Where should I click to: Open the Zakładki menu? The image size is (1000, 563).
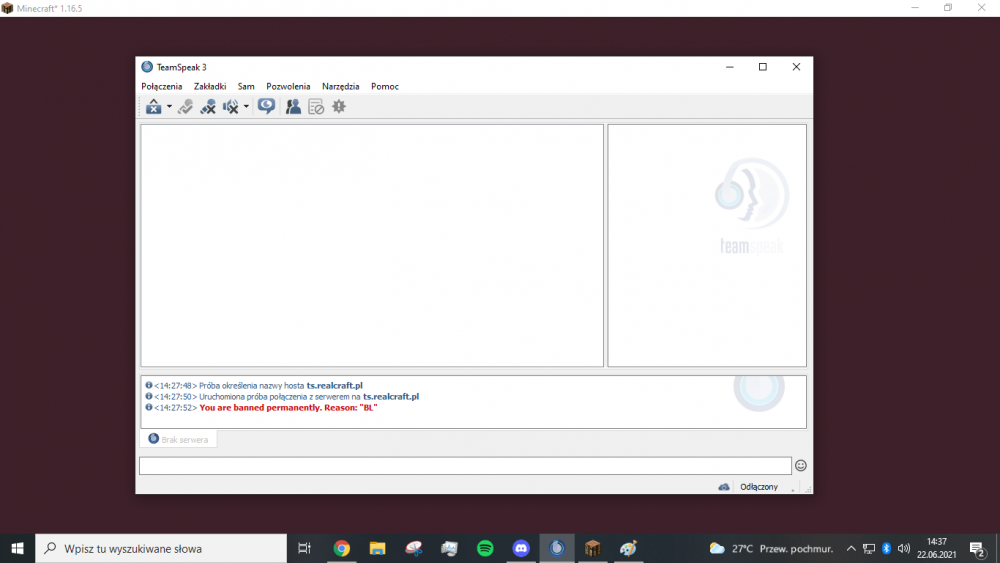tap(210, 87)
